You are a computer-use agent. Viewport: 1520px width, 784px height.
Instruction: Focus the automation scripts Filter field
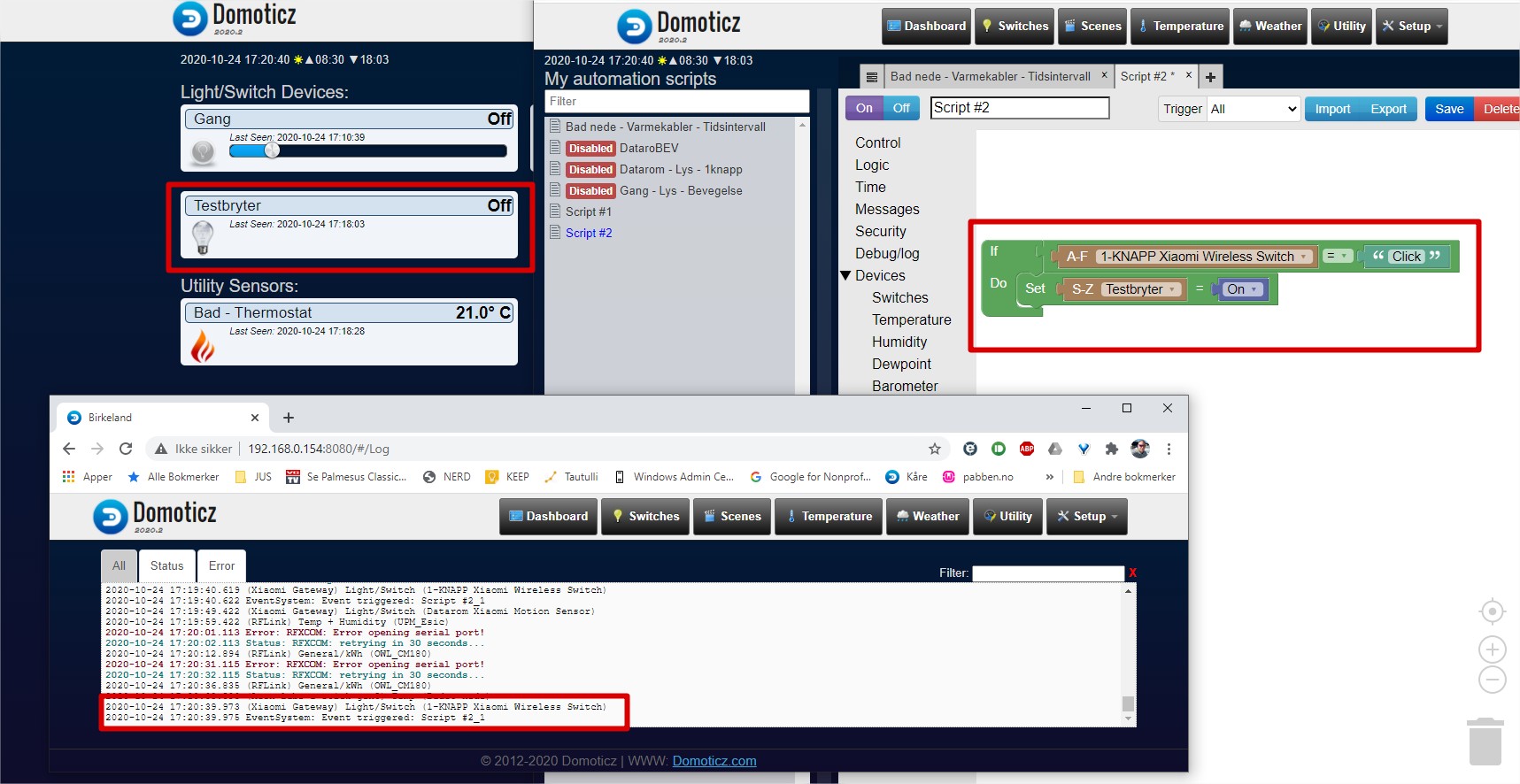click(x=676, y=102)
